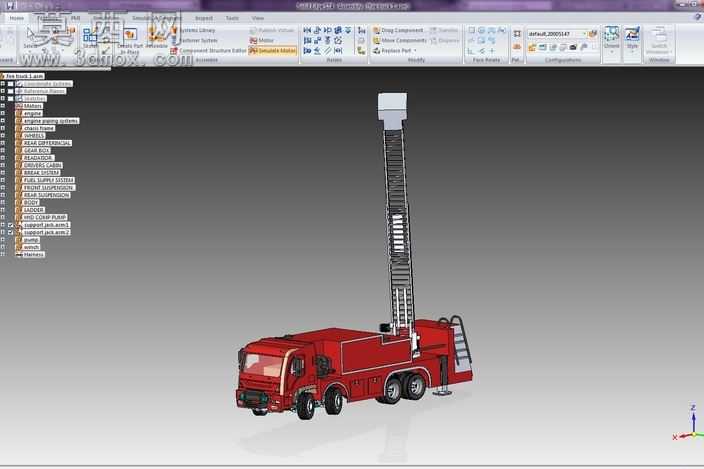Image resolution: width=704 pixels, height=469 pixels.
Task: Uncheck support jack.asm:2 checkbox
Action: tap(10, 232)
